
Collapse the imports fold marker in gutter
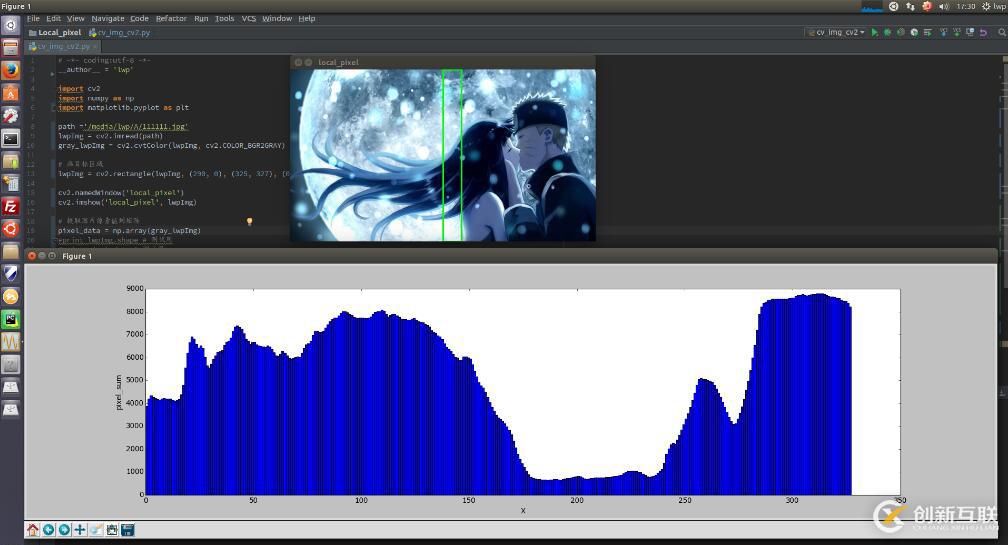click(53, 108)
